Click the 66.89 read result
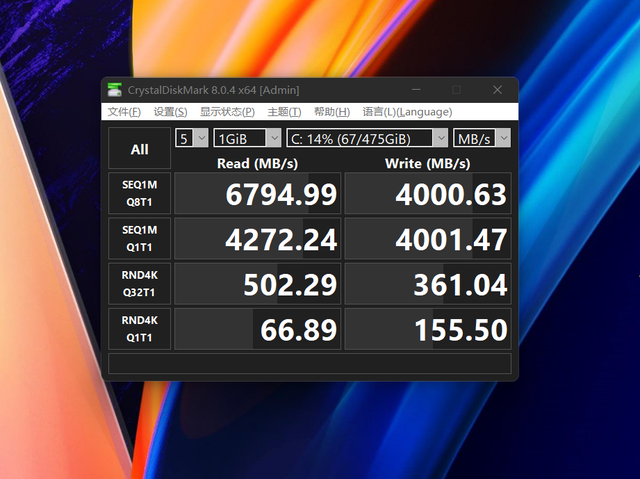640x479 pixels. [258, 329]
